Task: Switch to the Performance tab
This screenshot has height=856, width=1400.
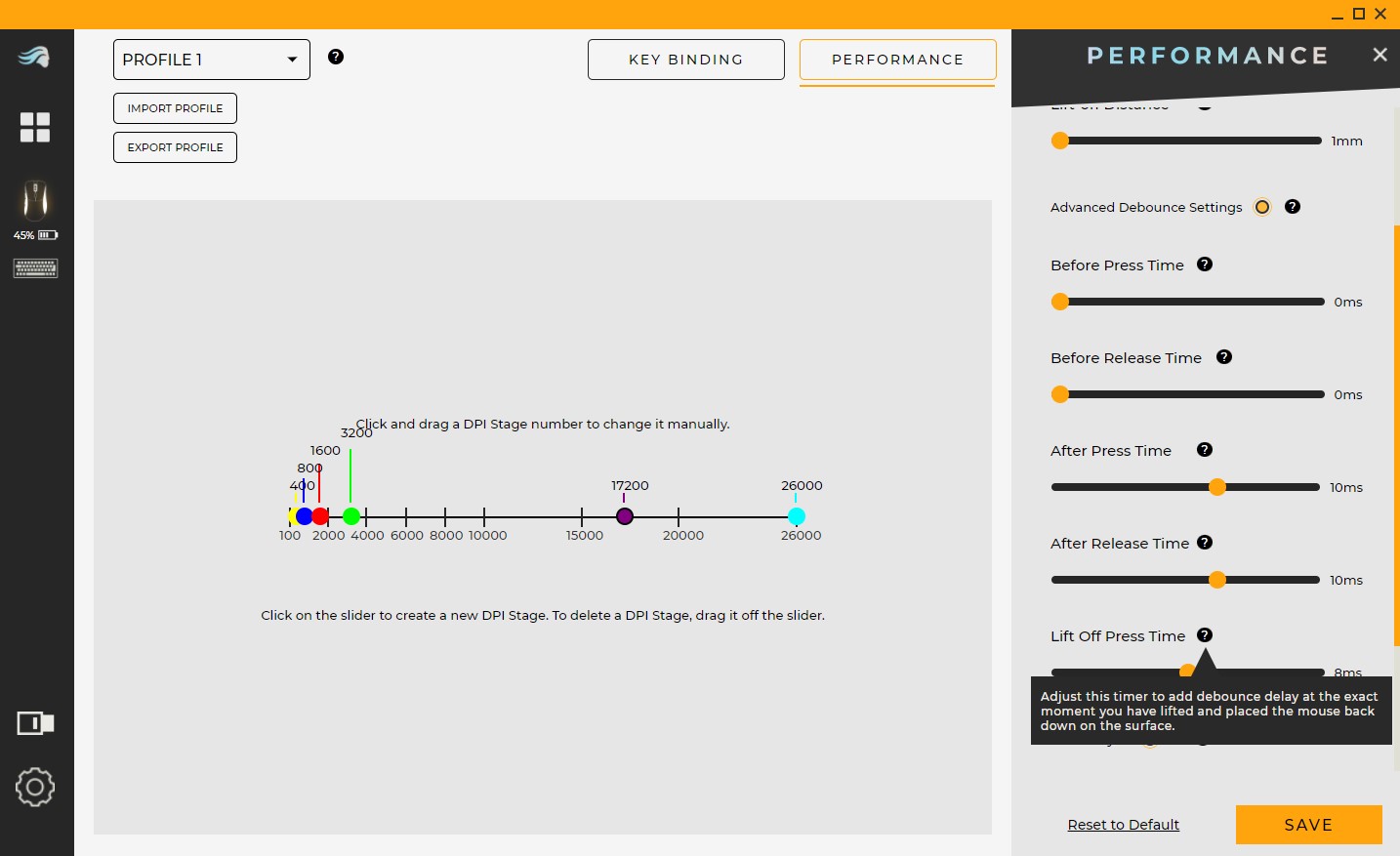Action: click(x=897, y=60)
